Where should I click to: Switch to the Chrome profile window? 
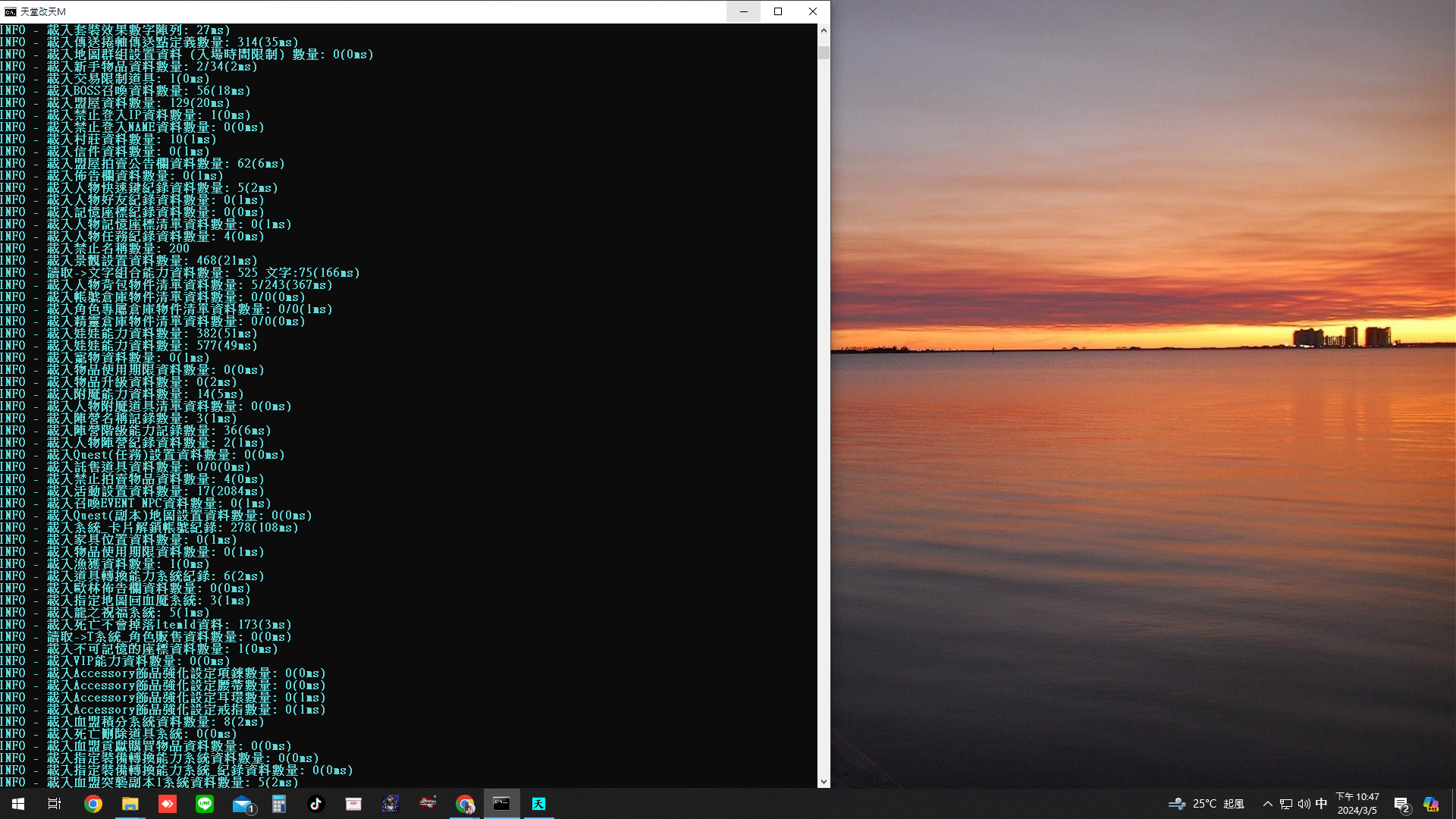tap(465, 804)
